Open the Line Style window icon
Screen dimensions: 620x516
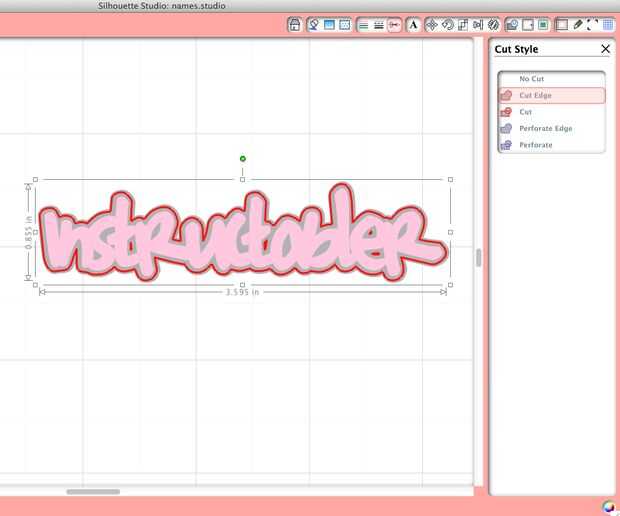tap(379, 25)
